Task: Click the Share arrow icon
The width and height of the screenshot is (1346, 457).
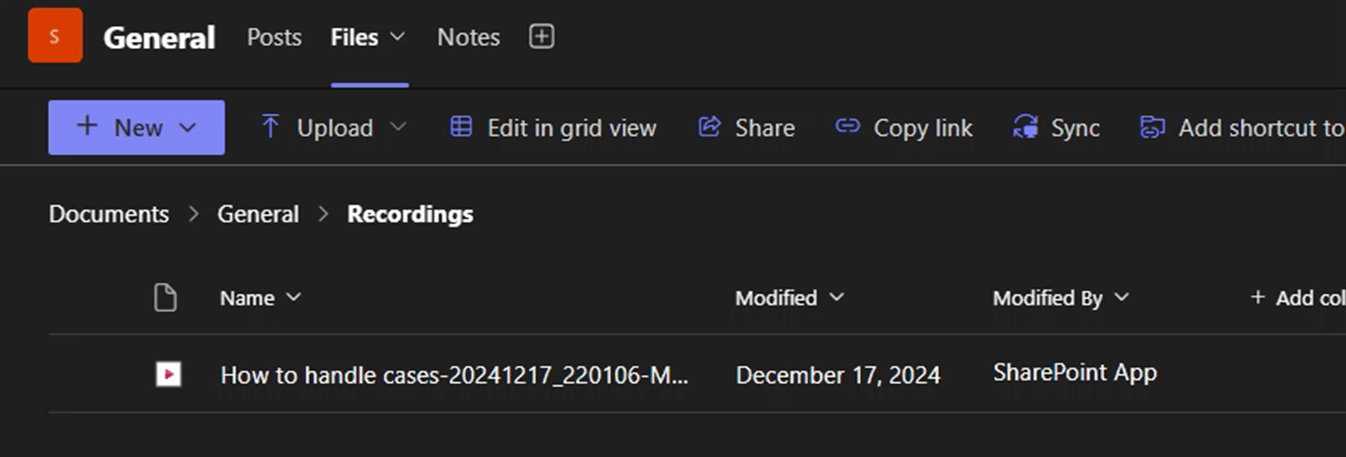Action: click(x=709, y=127)
